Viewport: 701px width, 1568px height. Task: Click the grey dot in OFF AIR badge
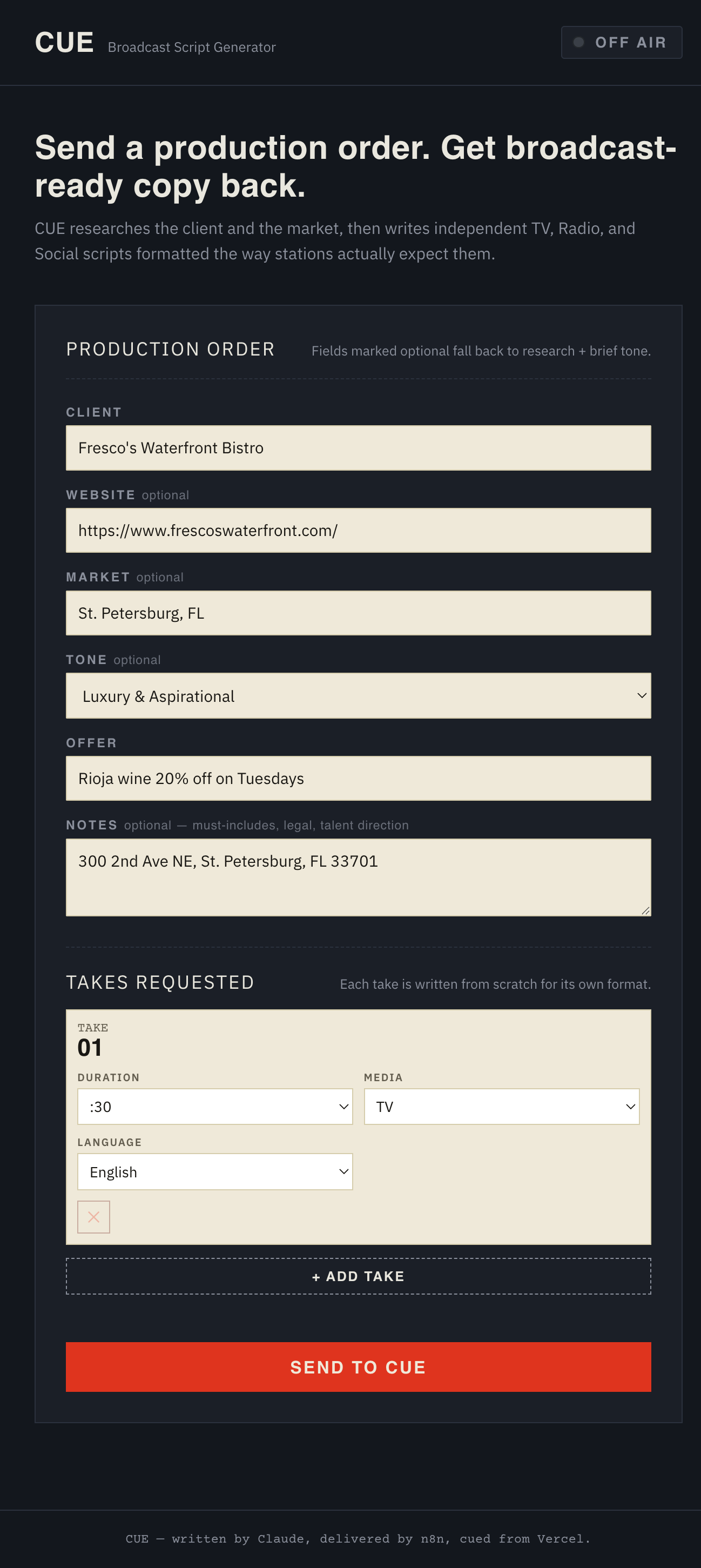point(579,42)
